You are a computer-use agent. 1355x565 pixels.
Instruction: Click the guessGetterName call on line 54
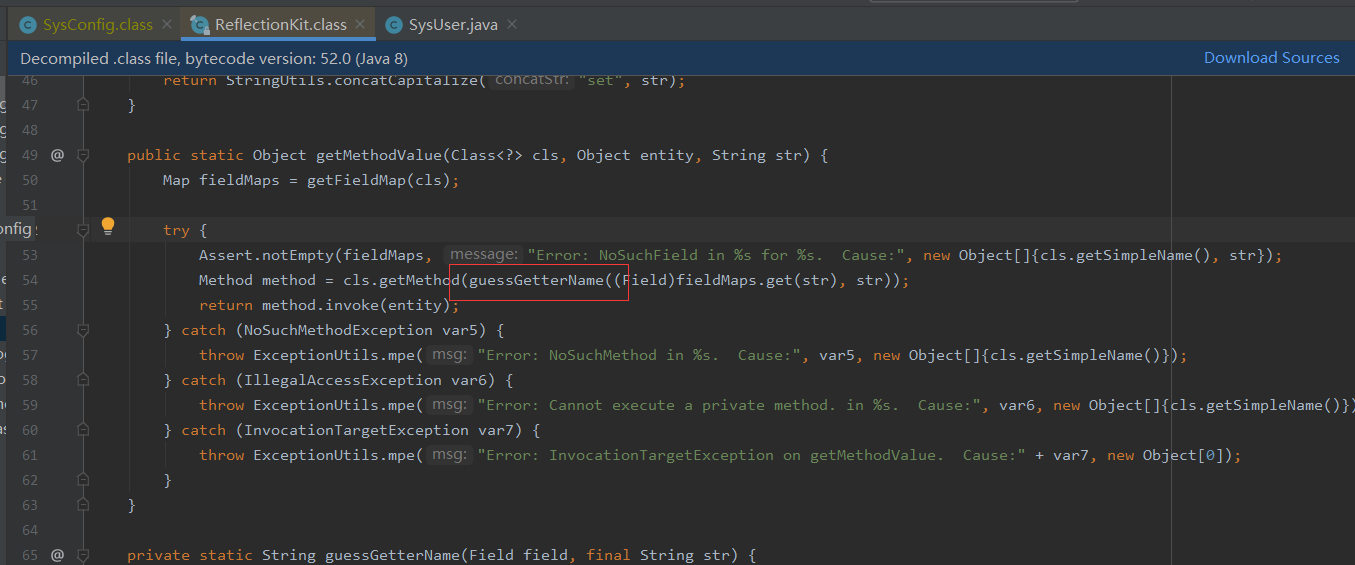click(535, 280)
